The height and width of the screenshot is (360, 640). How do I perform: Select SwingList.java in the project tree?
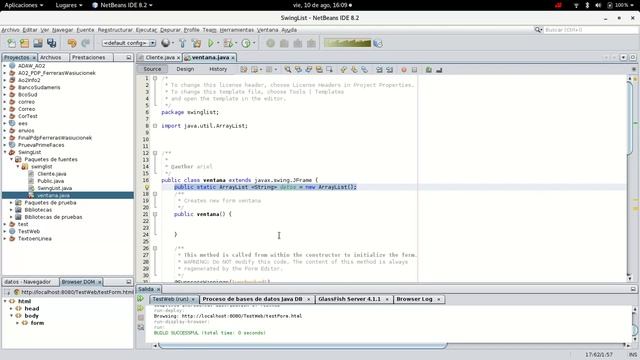[55, 188]
